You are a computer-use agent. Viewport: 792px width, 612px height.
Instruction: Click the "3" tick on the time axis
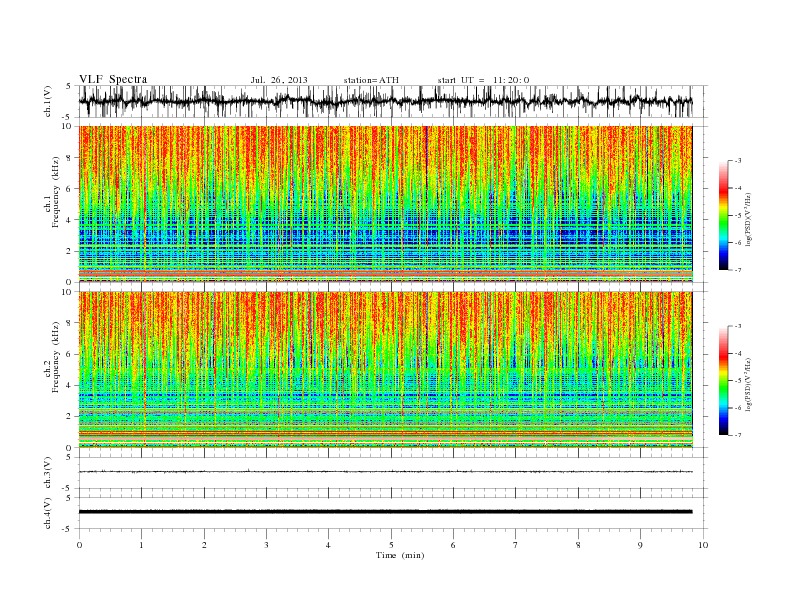[x=266, y=545]
